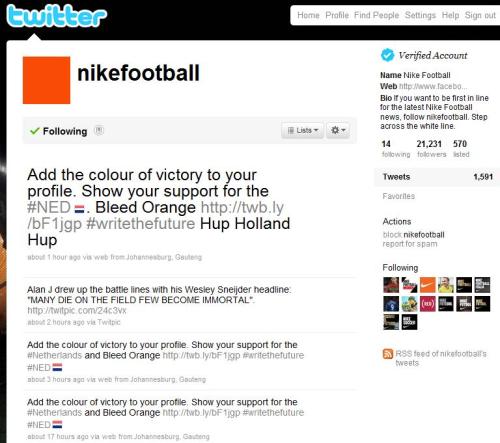The height and width of the screenshot is (443, 500).
Task: Open the #writethefuture hashtag in top tweet
Action: tap(141, 223)
